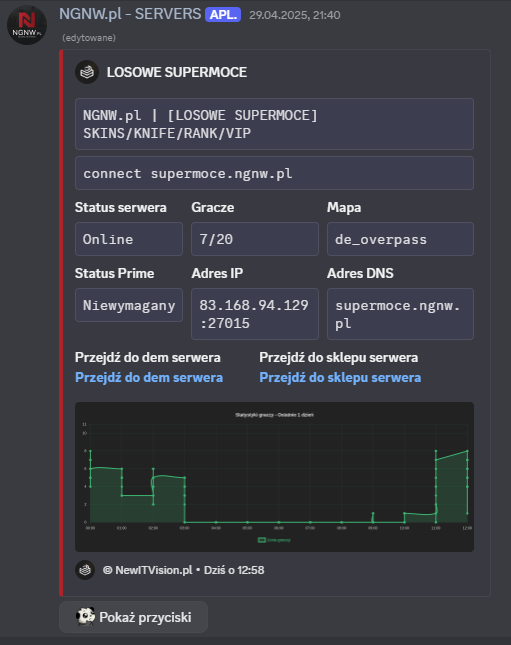511x645 pixels.
Task: Open the player statistics graph image
Action: click(274, 477)
